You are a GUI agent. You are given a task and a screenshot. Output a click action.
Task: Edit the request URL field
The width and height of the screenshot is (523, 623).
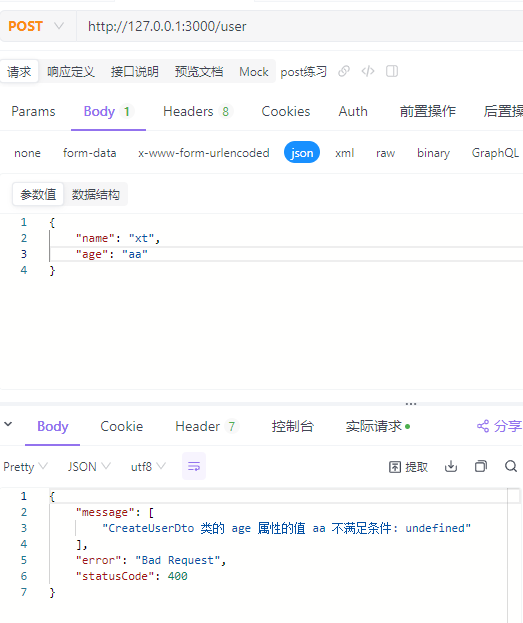click(x=300, y=26)
